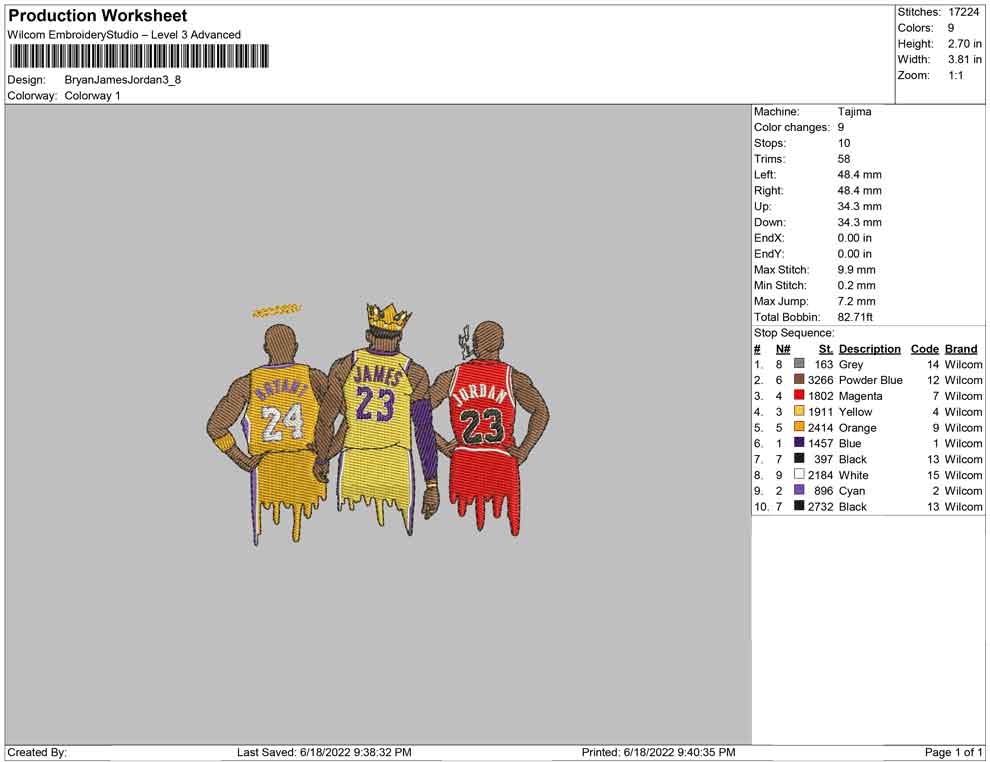Click the EndX value 0.00 in
The width and height of the screenshot is (990, 762).
(x=855, y=238)
